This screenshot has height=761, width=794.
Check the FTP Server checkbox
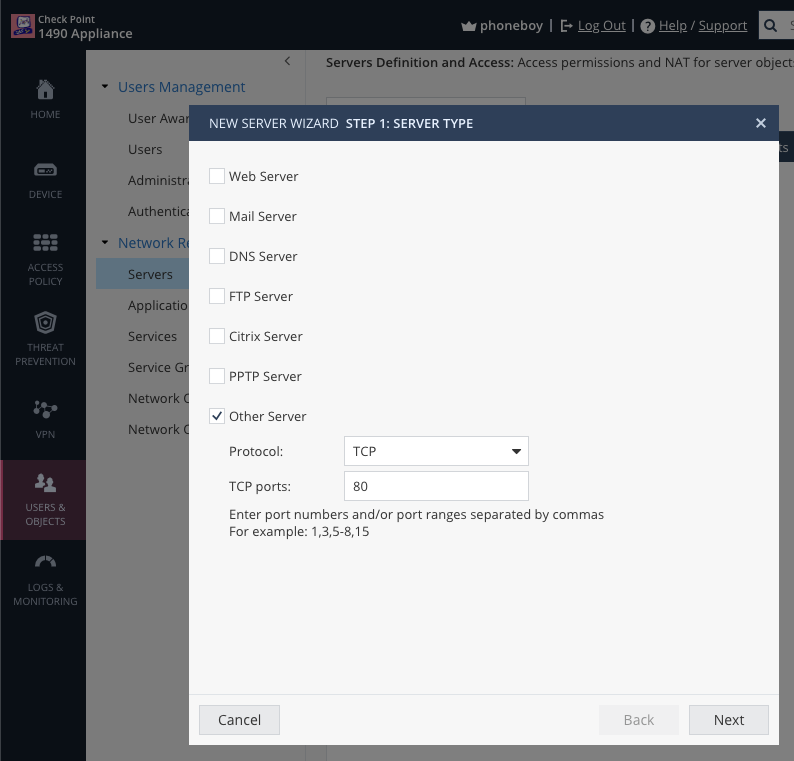[217, 296]
